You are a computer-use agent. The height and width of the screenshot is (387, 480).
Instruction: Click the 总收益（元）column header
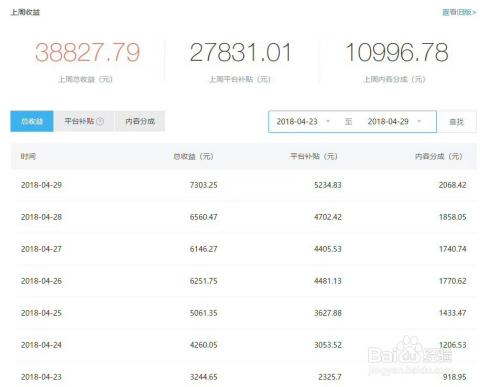(x=193, y=156)
